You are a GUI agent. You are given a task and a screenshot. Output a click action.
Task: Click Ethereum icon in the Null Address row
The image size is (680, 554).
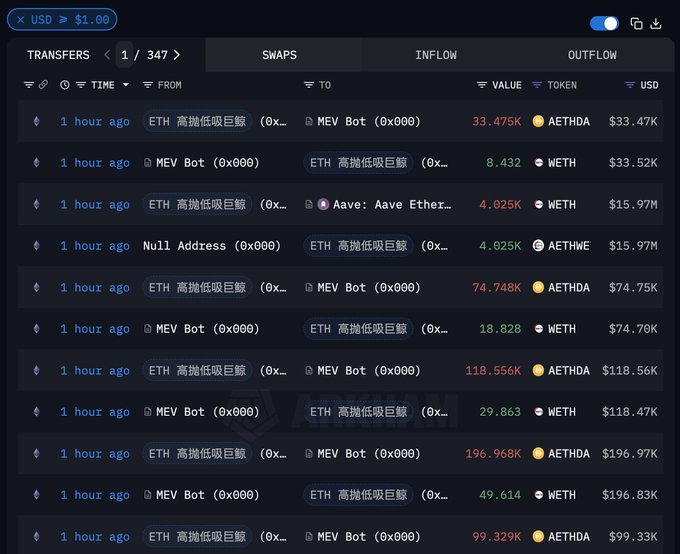tap(36, 246)
